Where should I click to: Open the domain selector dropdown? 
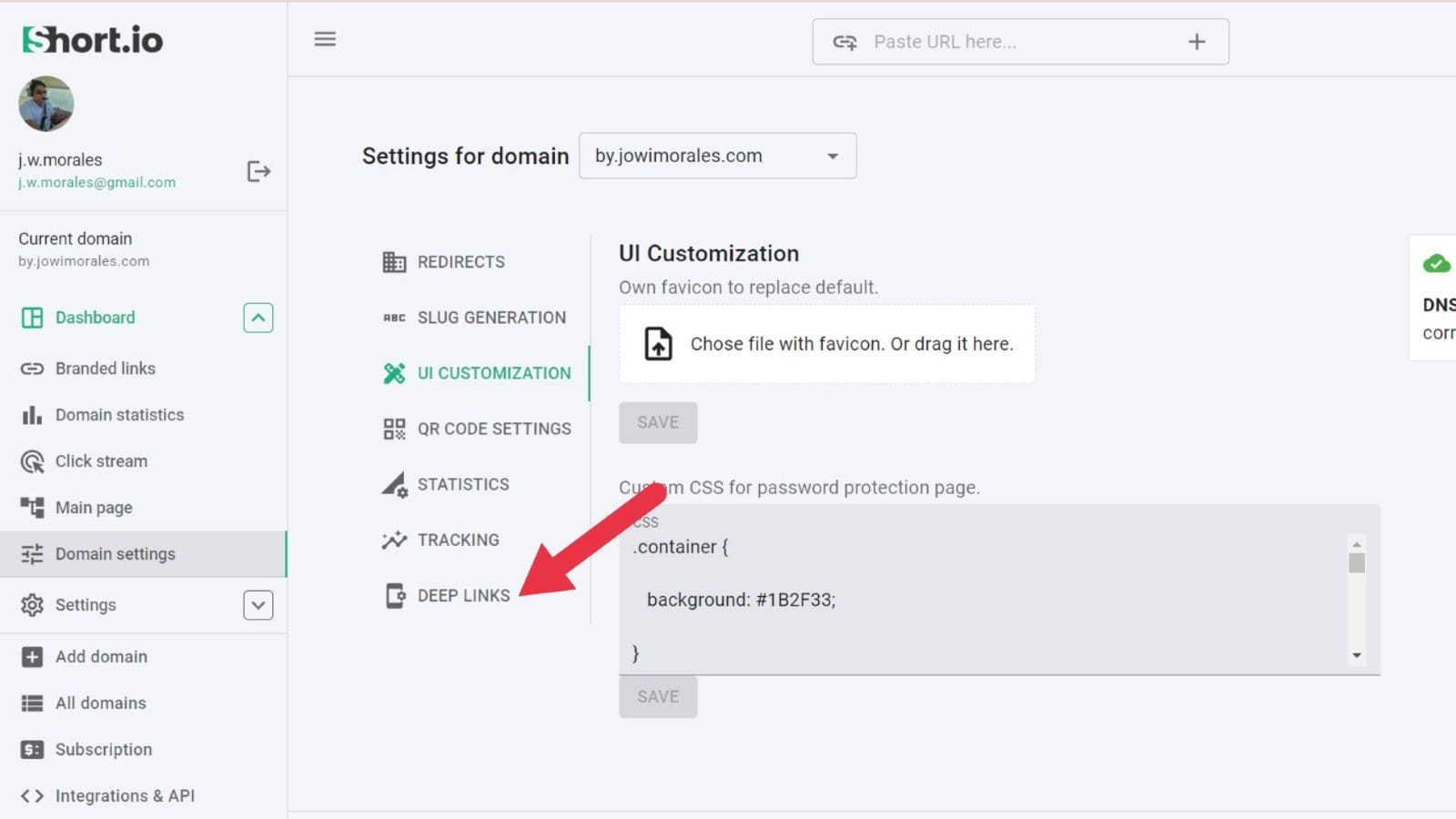717,156
